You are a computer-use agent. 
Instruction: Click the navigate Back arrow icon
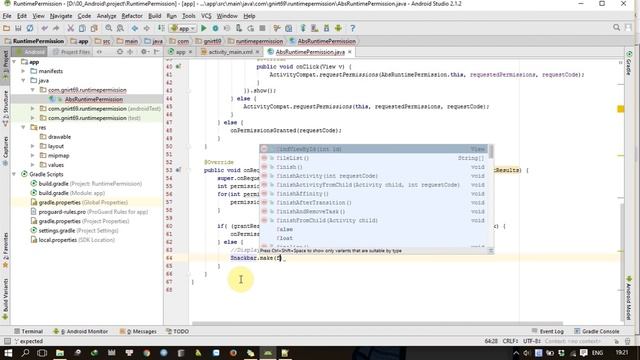click(x=135, y=28)
